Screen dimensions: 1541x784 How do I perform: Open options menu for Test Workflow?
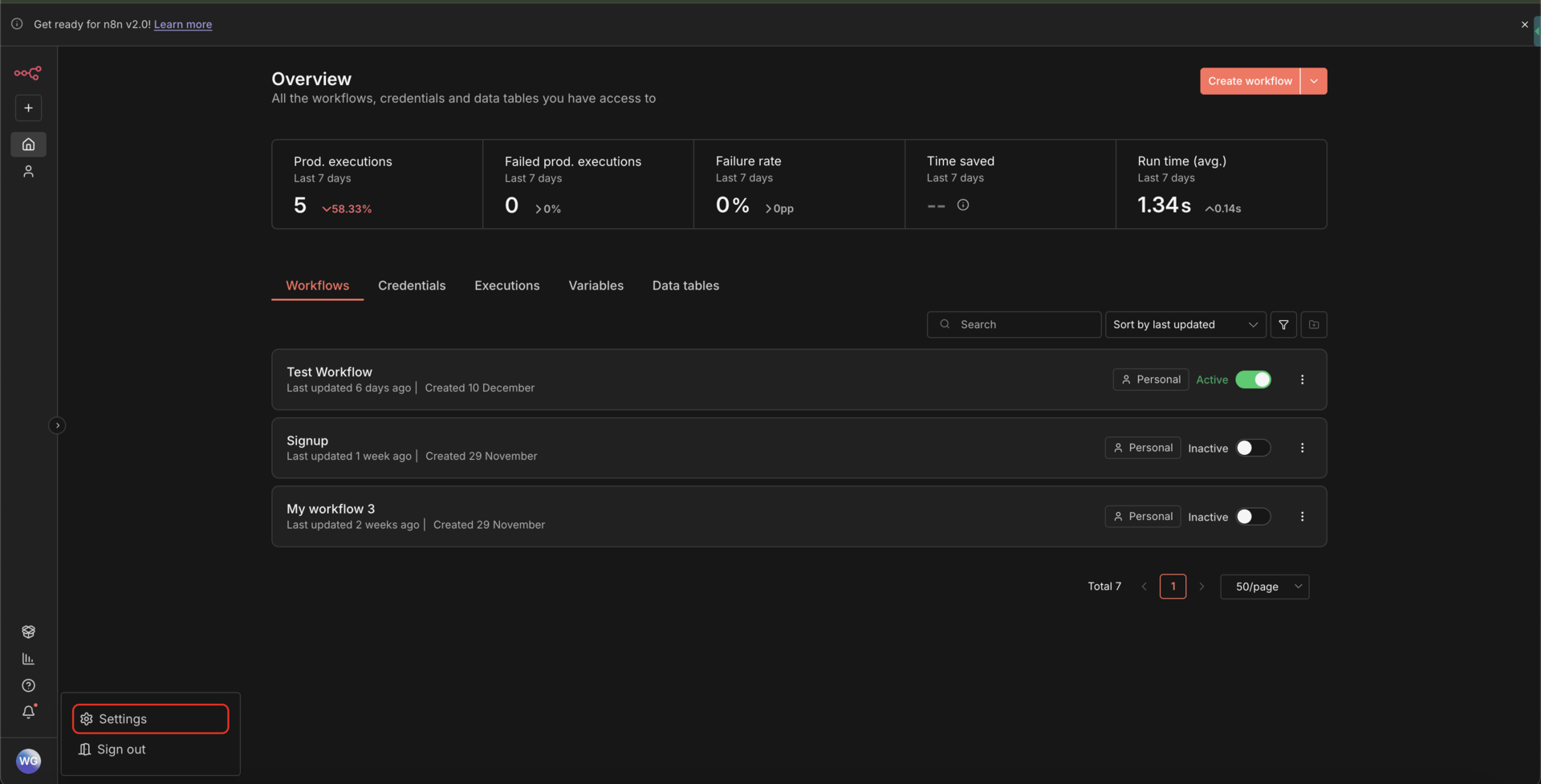(x=1302, y=379)
